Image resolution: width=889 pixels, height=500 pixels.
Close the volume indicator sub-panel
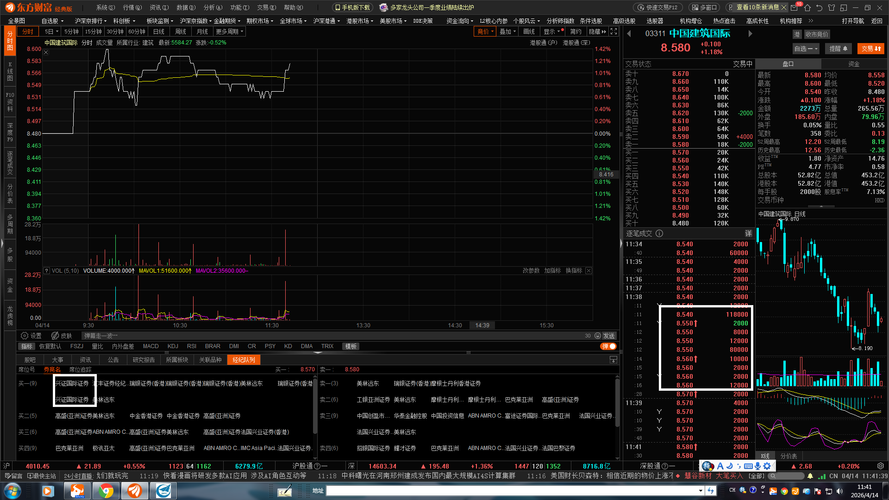pyautogui.click(x=589, y=271)
